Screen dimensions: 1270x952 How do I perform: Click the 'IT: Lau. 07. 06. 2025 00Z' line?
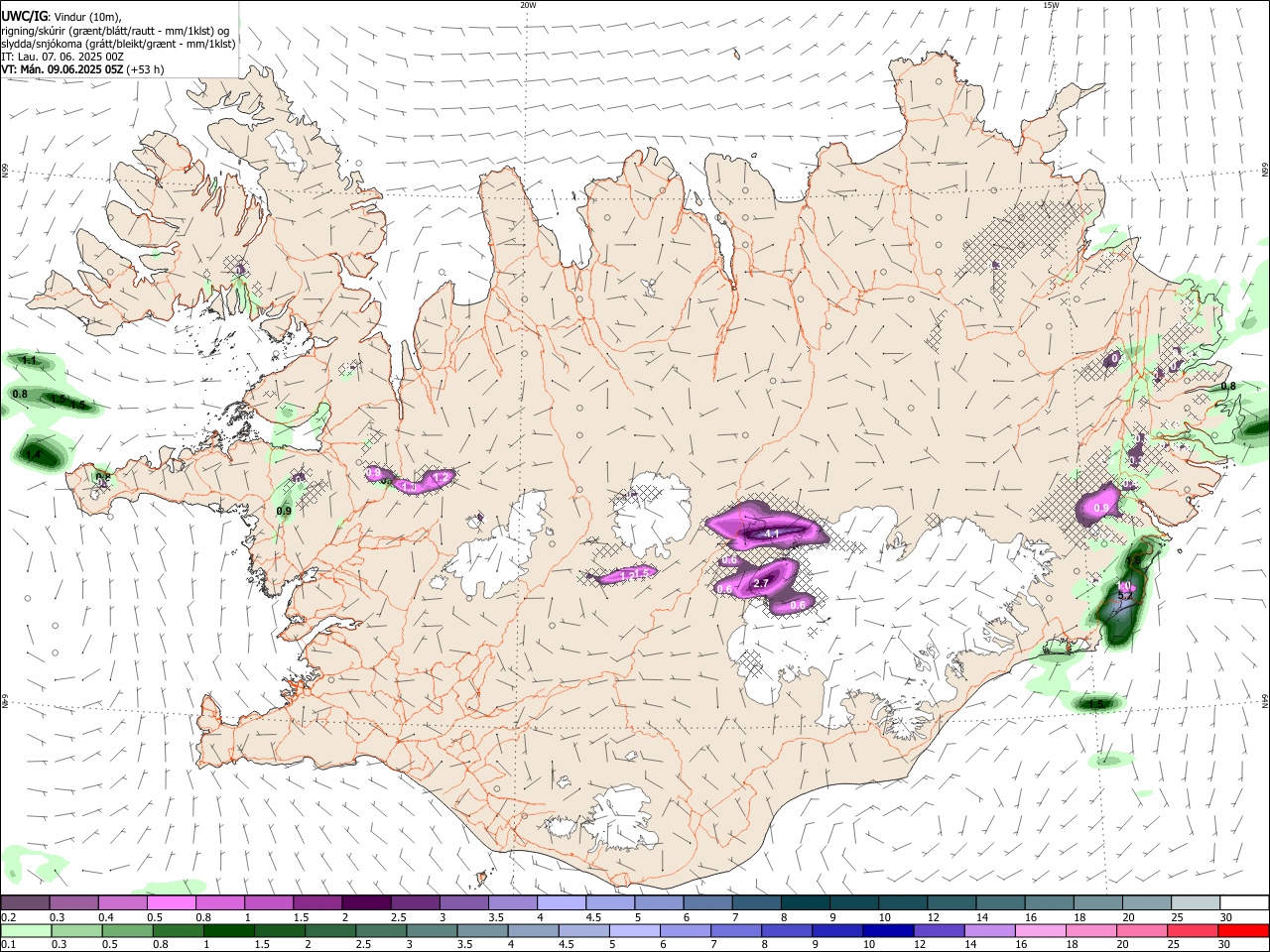point(63,57)
